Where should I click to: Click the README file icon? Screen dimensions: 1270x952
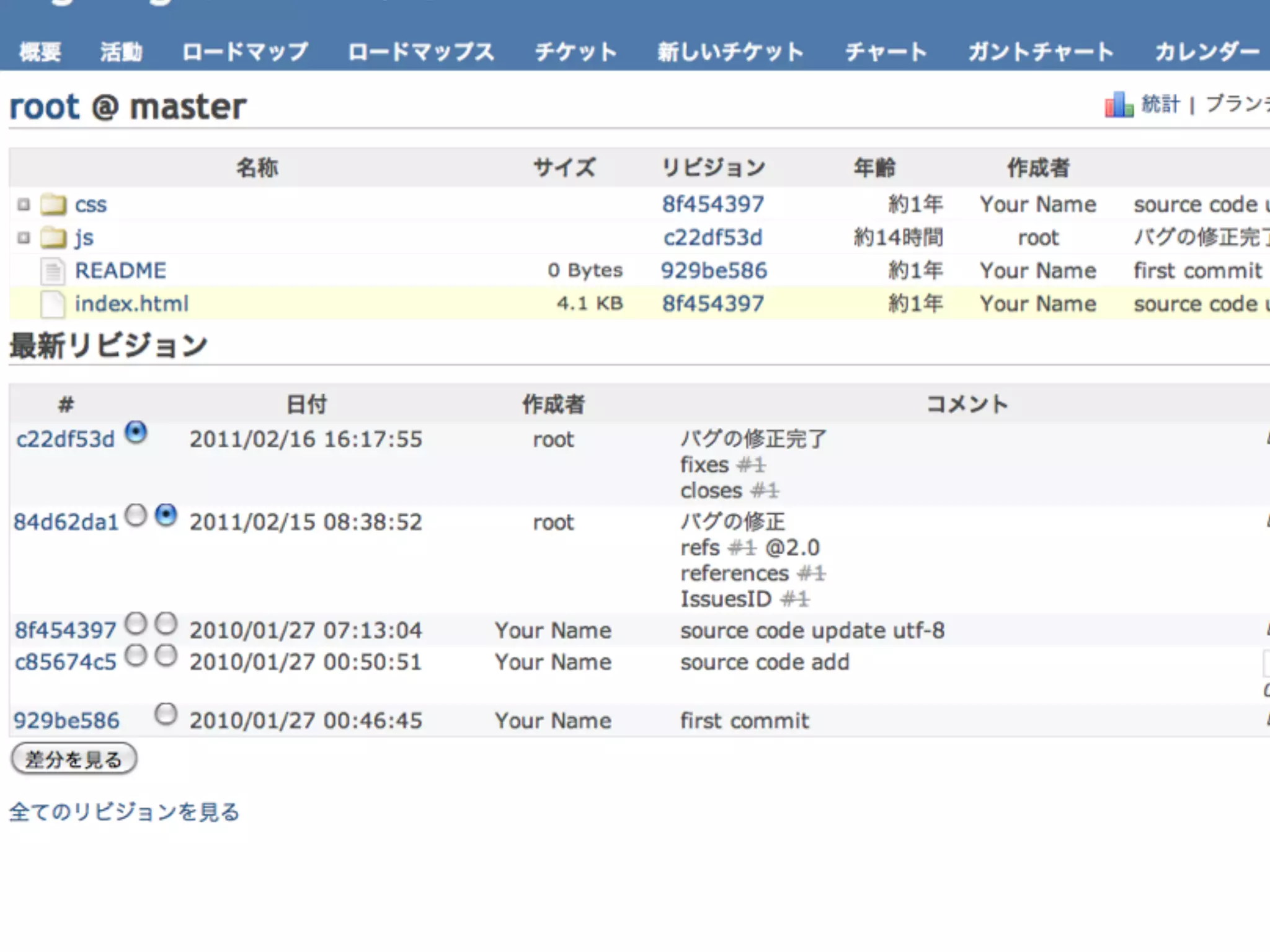(53, 271)
